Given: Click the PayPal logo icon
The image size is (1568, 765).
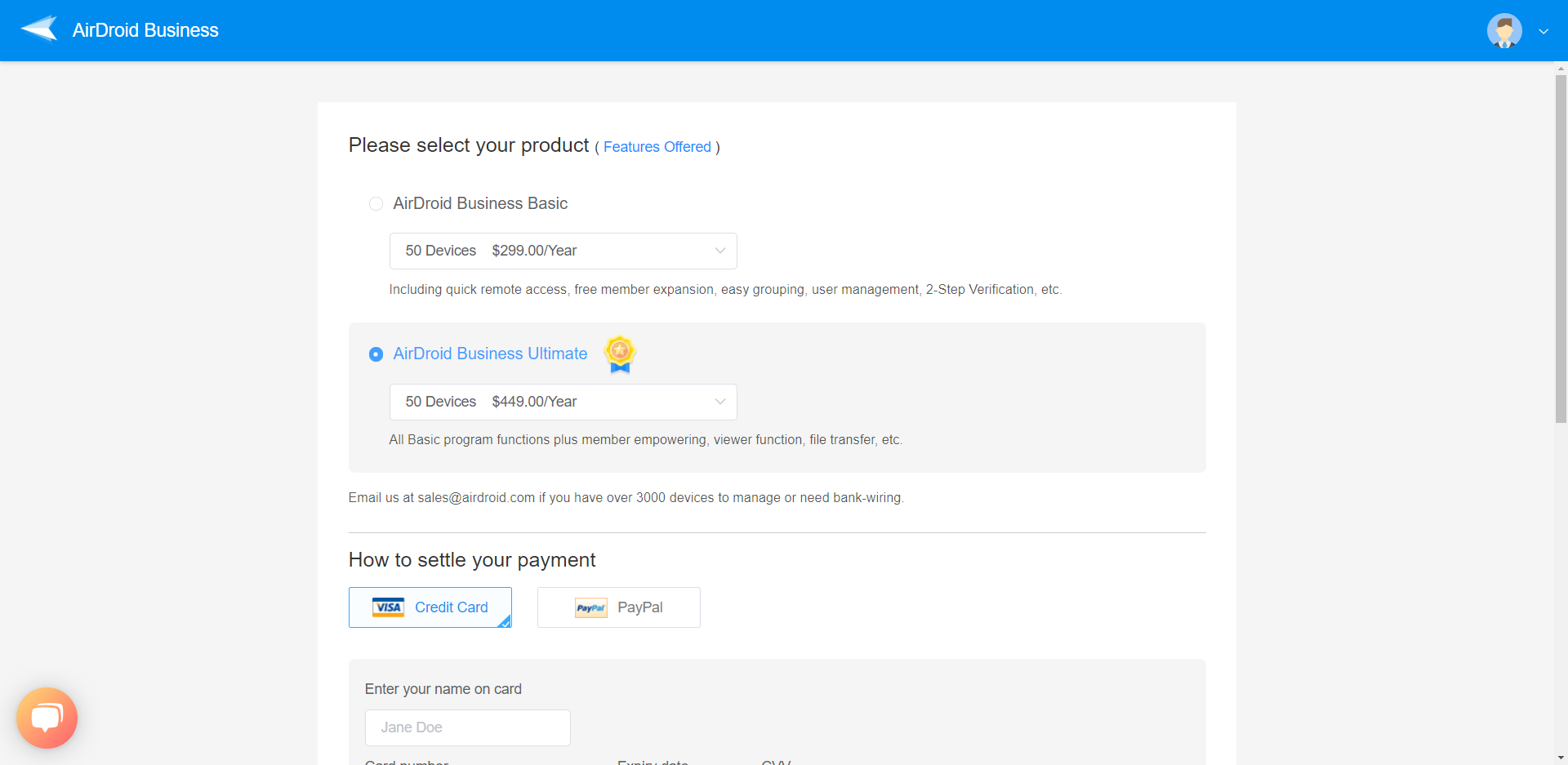Looking at the screenshot, I should coord(590,607).
